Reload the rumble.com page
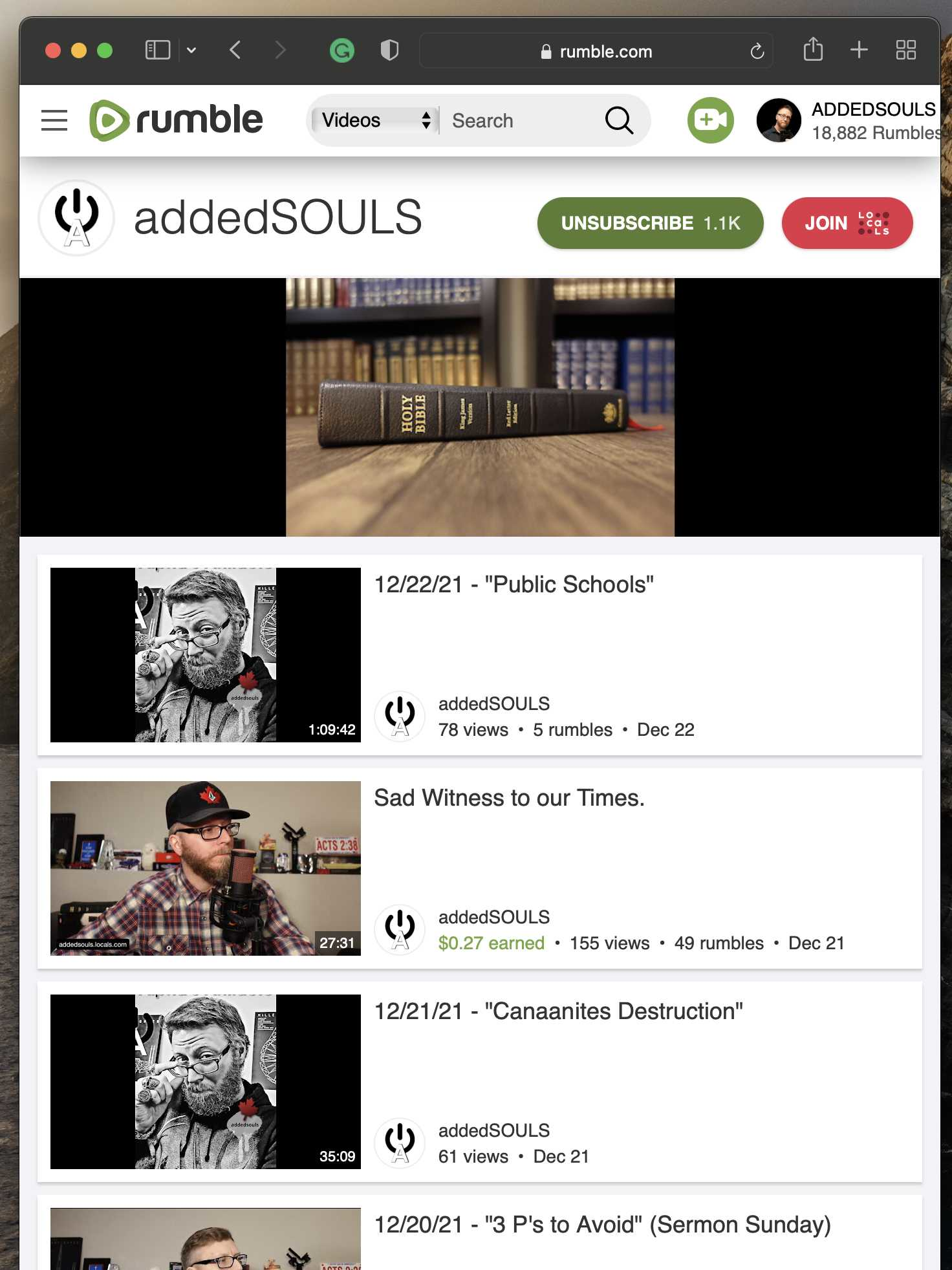Viewport: 952px width, 1270px height. click(x=757, y=51)
